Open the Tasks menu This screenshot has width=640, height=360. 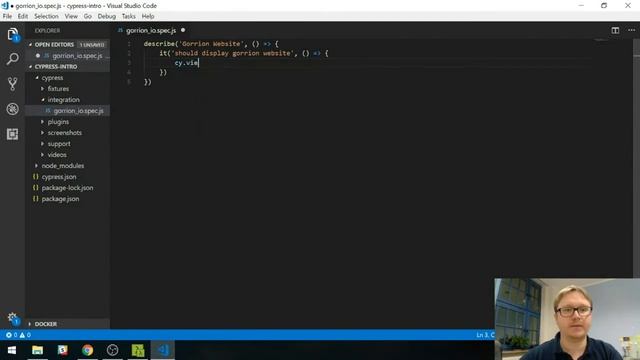129,16
